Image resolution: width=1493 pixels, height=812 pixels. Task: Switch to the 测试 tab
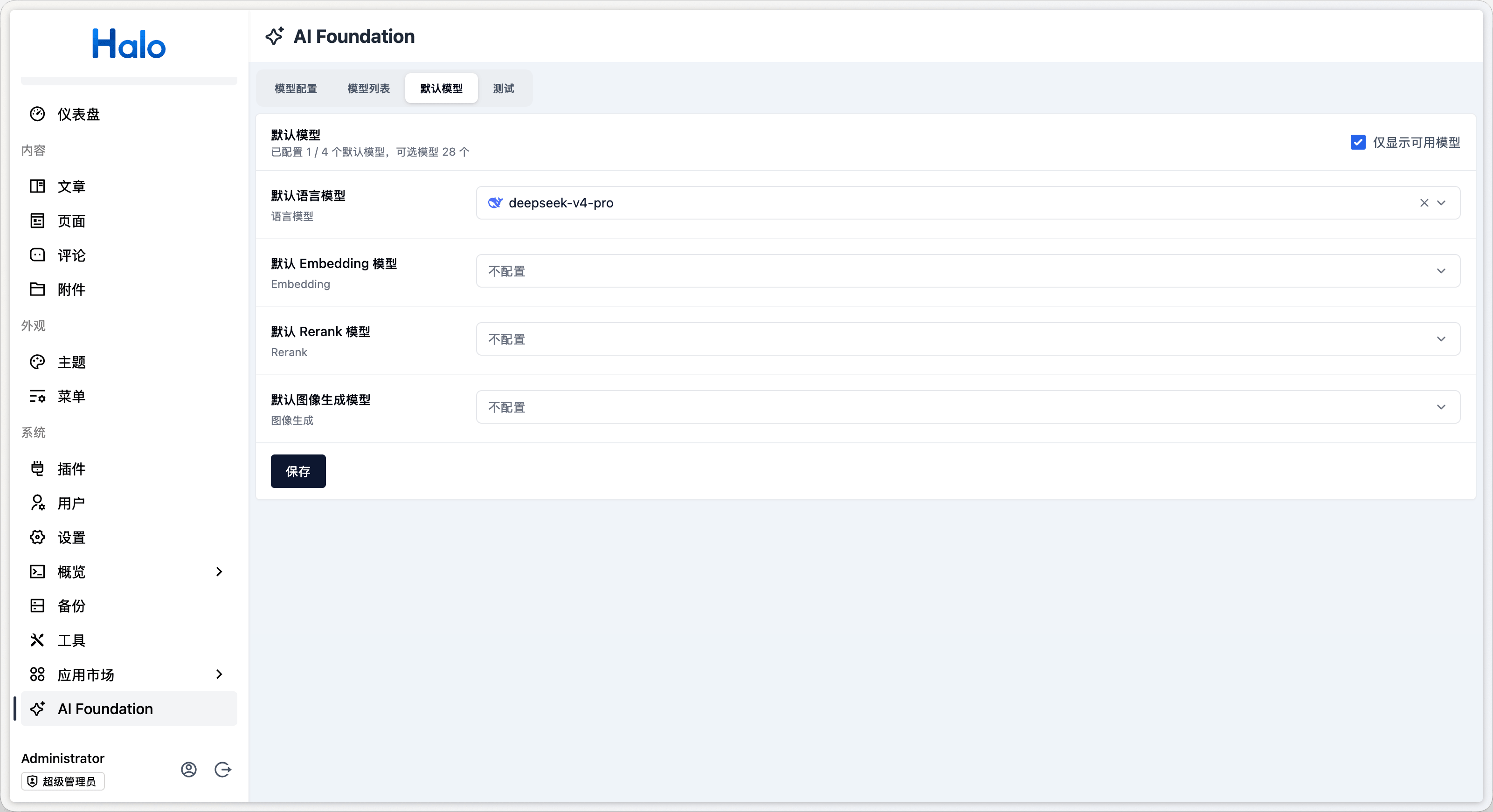504,88
